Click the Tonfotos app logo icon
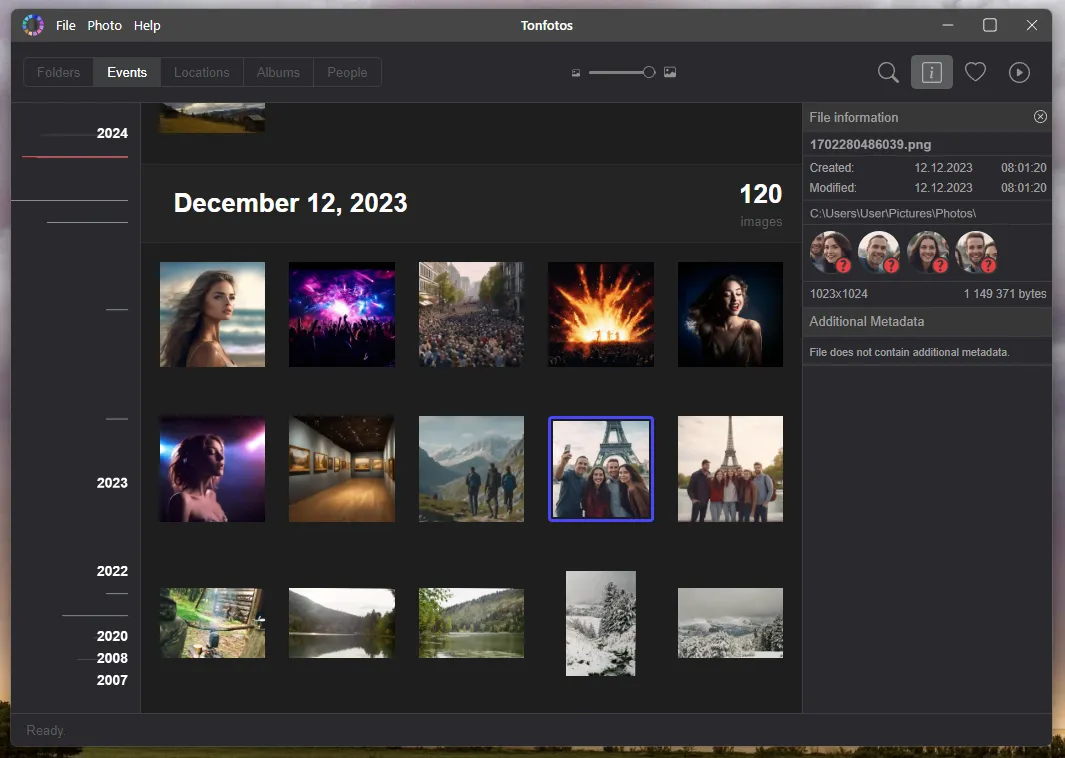The height and width of the screenshot is (758, 1065). (x=33, y=25)
